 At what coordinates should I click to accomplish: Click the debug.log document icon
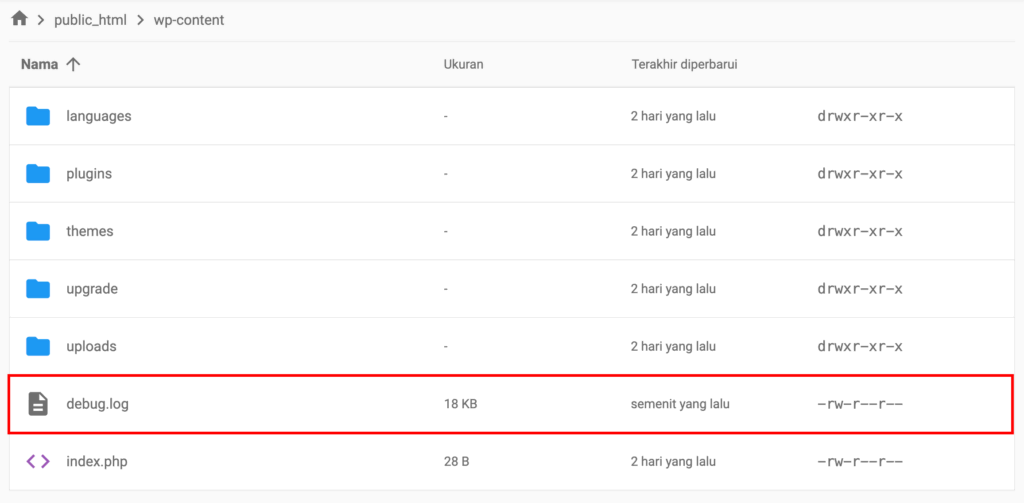[x=38, y=404]
